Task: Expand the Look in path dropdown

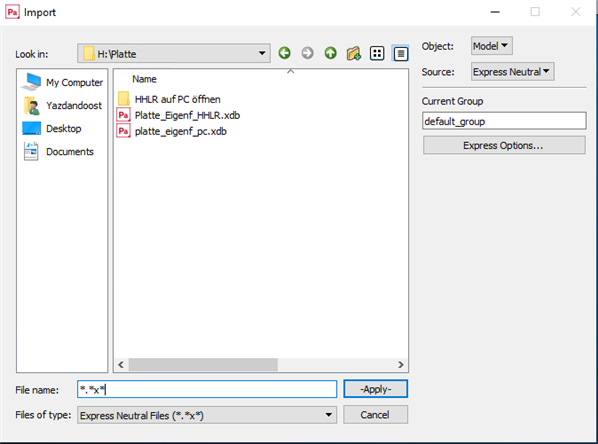Action: pos(262,53)
